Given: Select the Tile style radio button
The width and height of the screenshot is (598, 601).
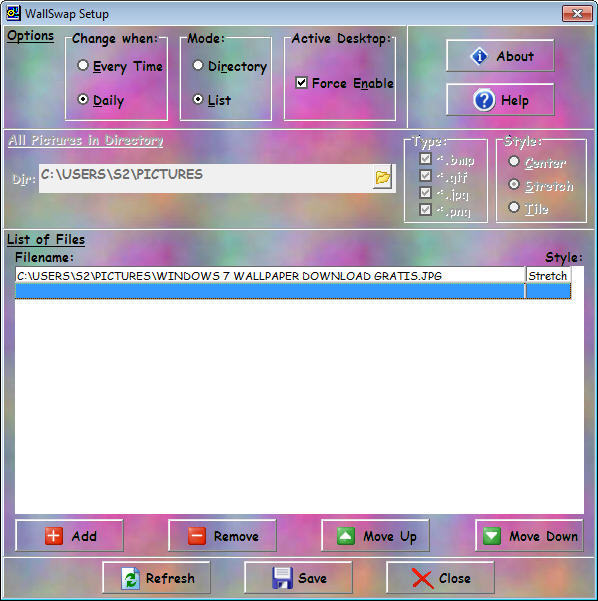Looking at the screenshot, I should 514,207.
